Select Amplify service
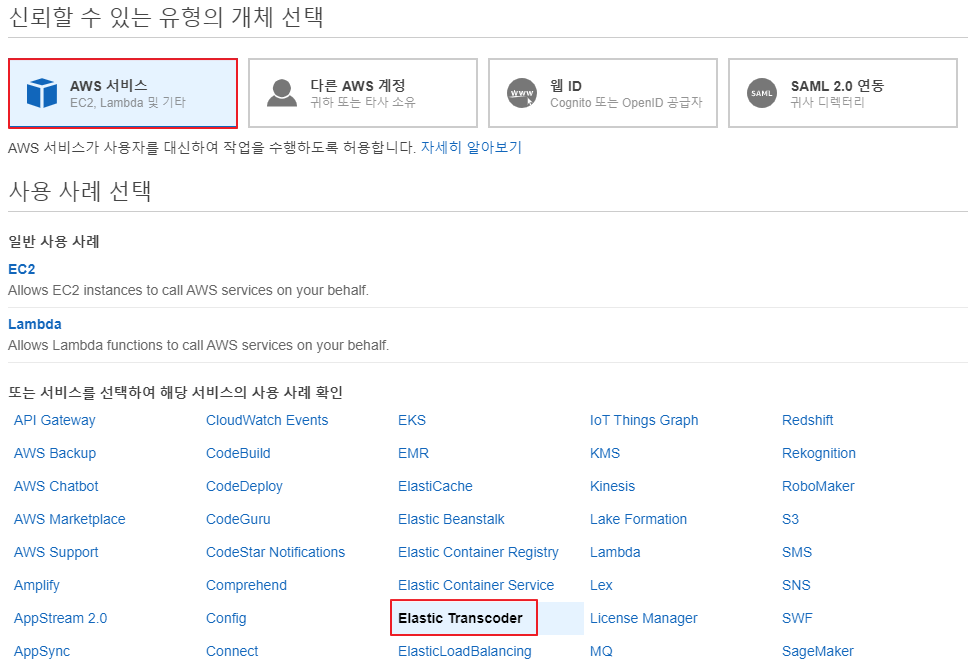 tap(37, 586)
